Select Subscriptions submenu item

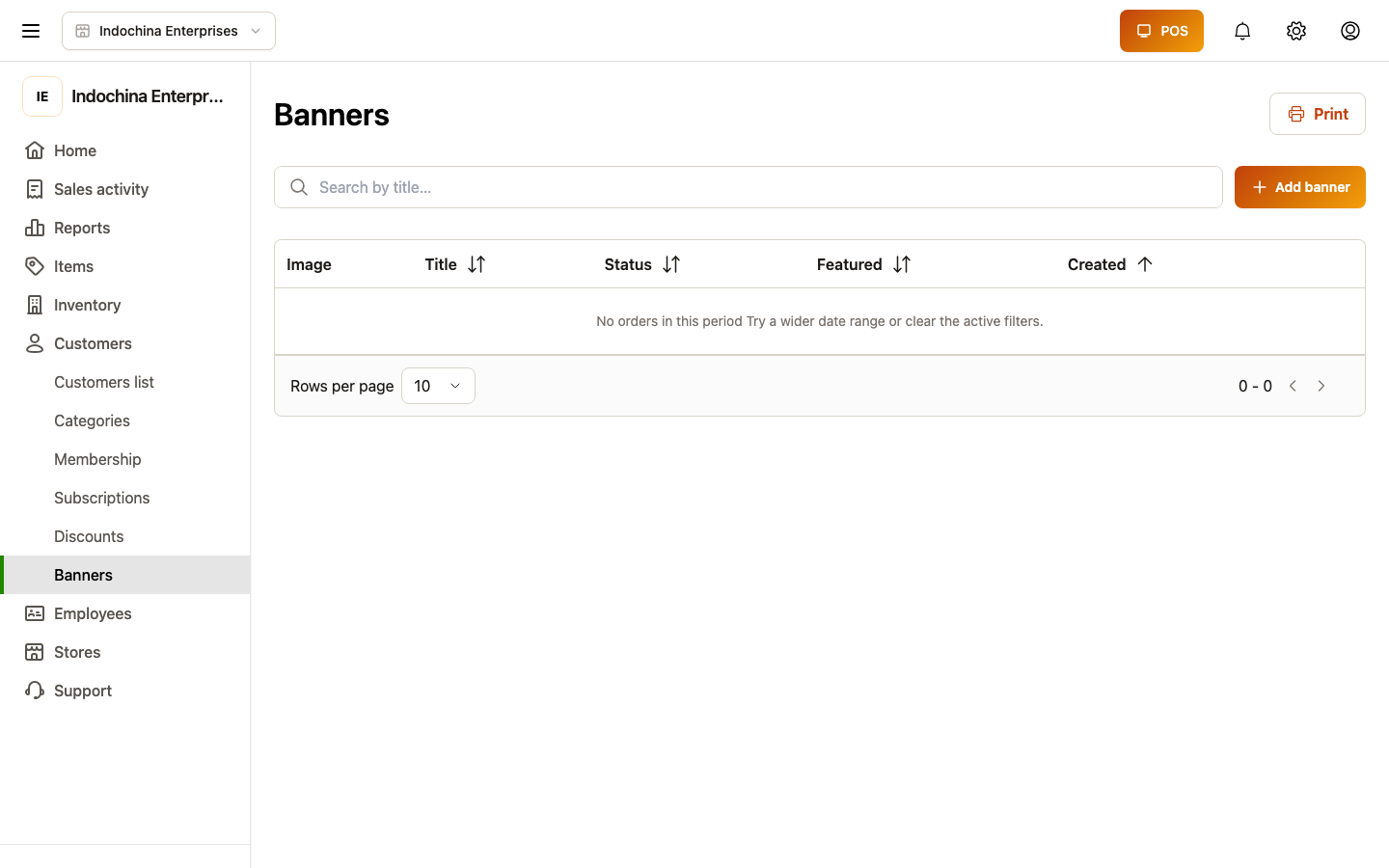tap(125, 498)
